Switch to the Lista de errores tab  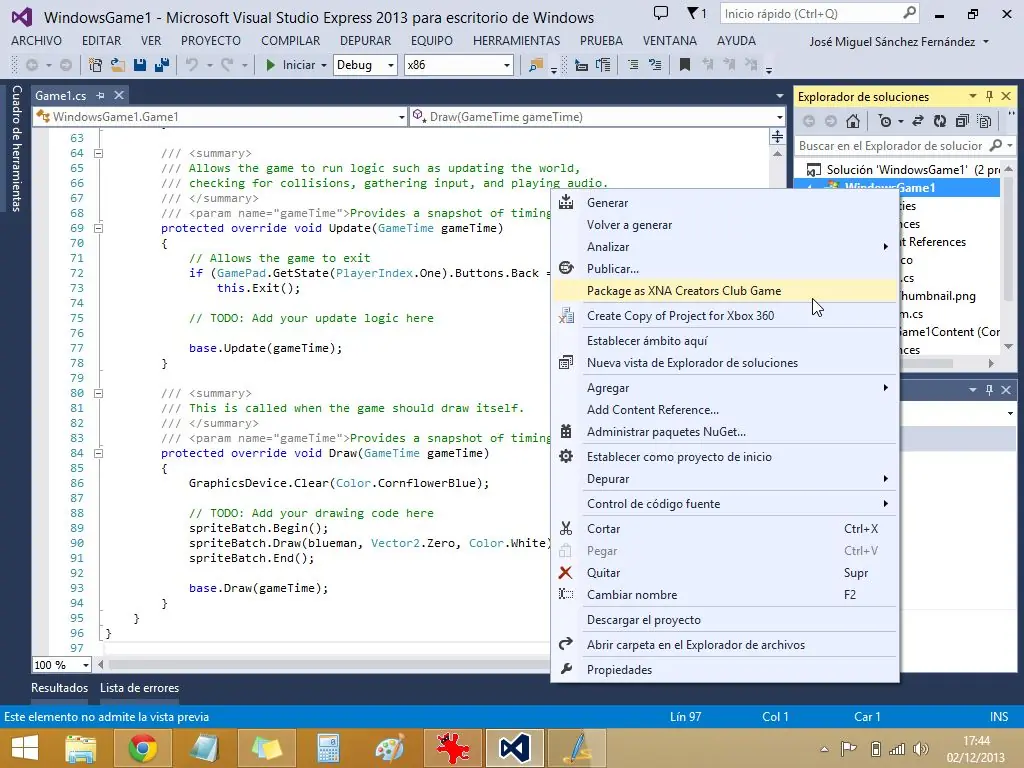point(139,688)
